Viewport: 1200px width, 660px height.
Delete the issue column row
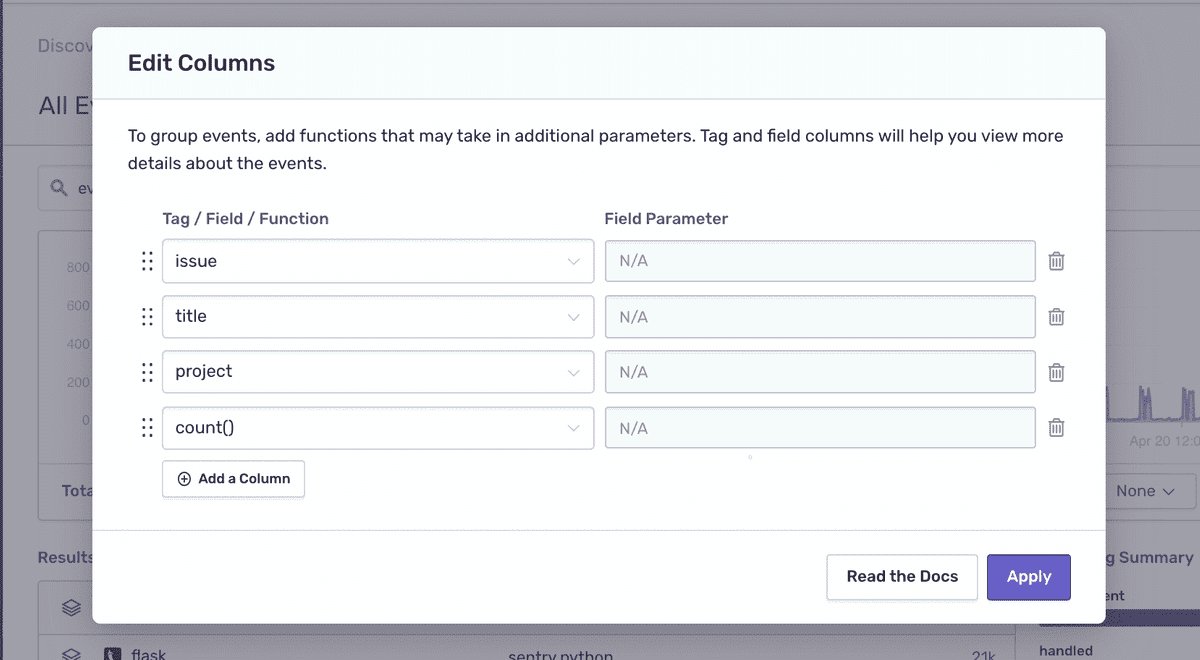point(1056,261)
